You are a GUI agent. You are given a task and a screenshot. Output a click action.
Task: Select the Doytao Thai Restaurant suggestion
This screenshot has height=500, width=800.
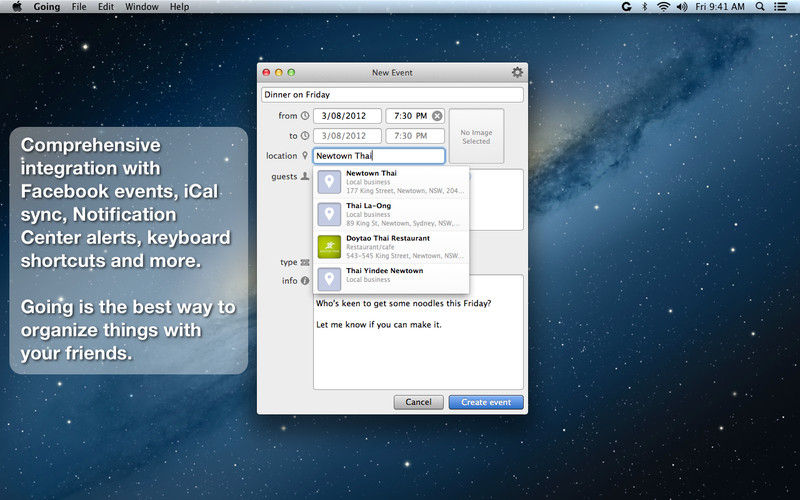click(x=391, y=247)
